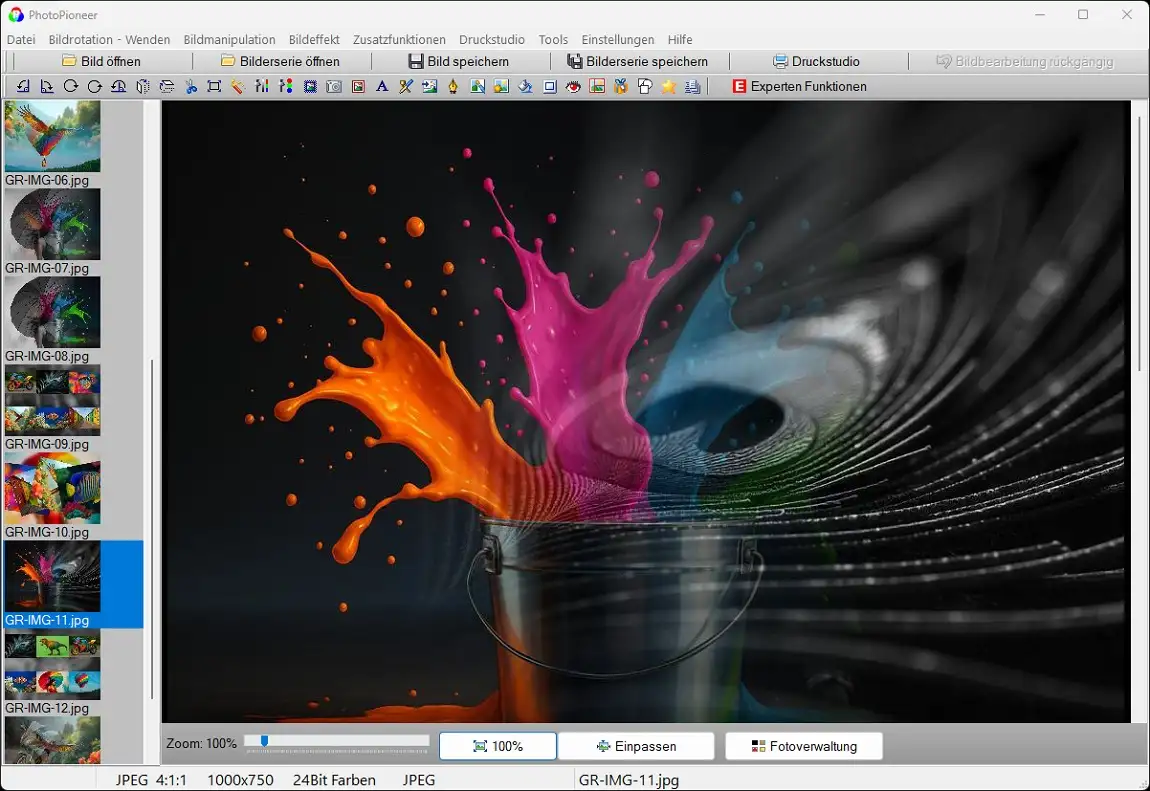Select the crop frame tool icon

pyautogui.click(x=214, y=87)
